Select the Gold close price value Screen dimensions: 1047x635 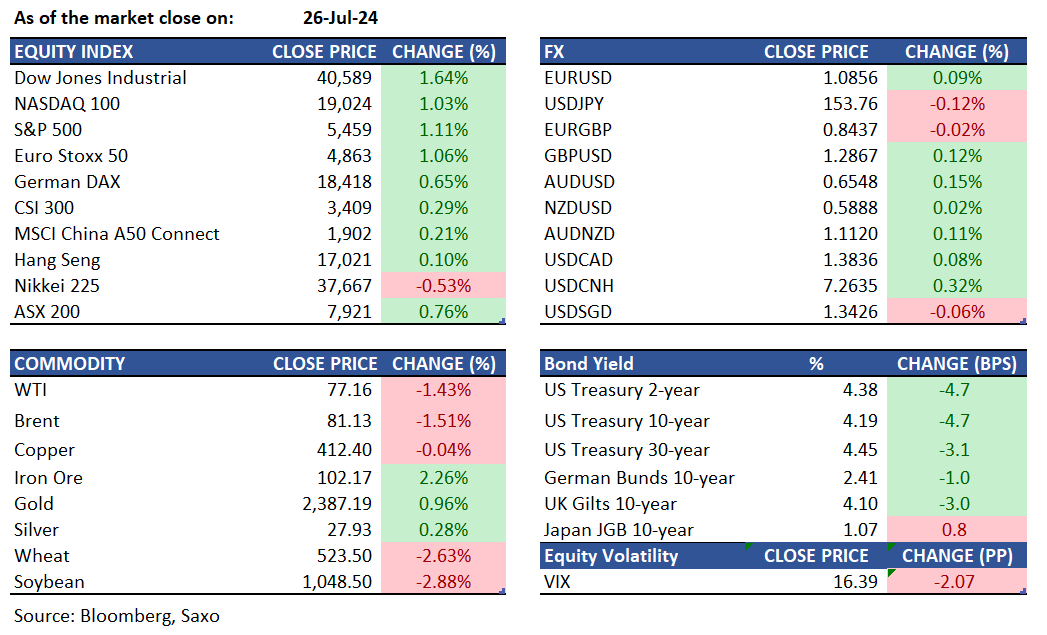[335, 504]
